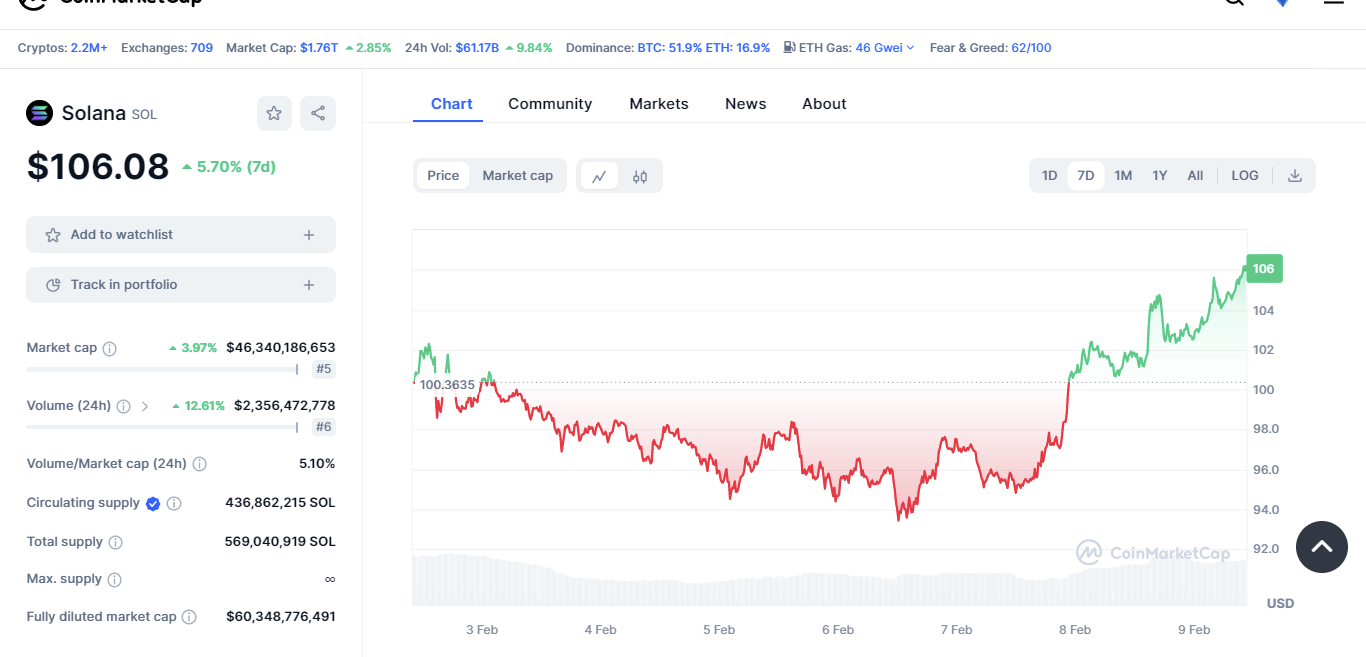Click the green 106 price label on axis
Viewport: 1366px width, 657px height.
click(1264, 268)
